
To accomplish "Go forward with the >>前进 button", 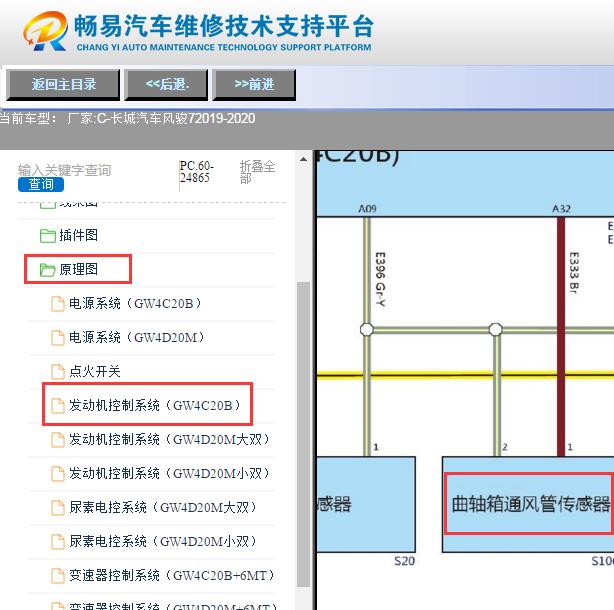I will point(254,85).
